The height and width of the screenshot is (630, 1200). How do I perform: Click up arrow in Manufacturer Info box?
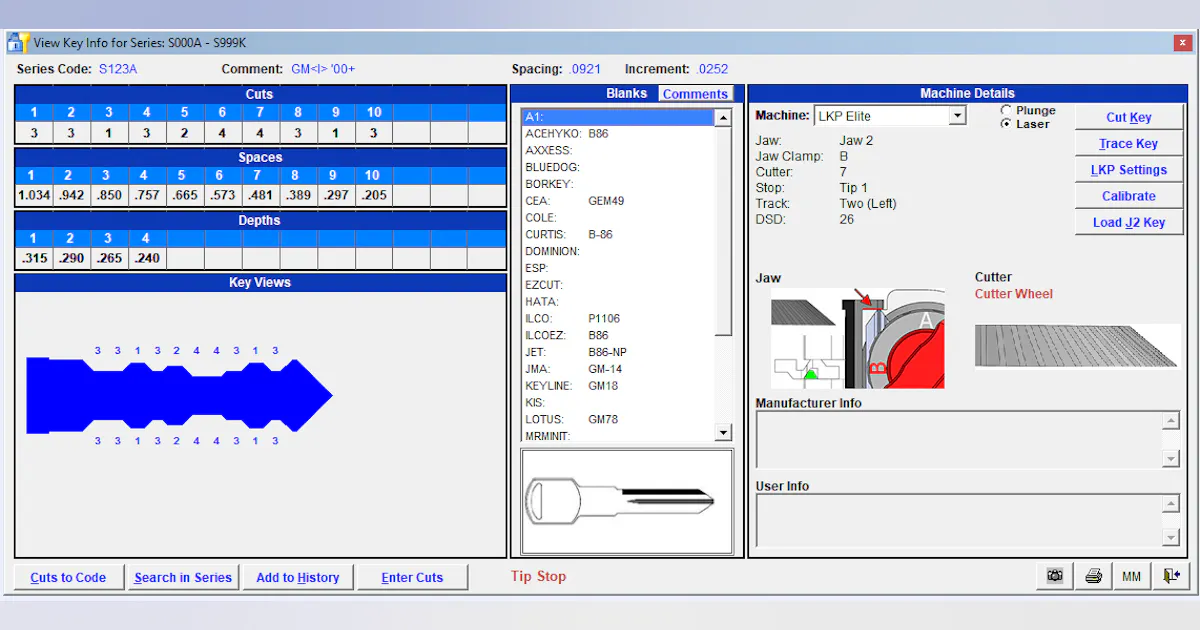tap(1171, 421)
